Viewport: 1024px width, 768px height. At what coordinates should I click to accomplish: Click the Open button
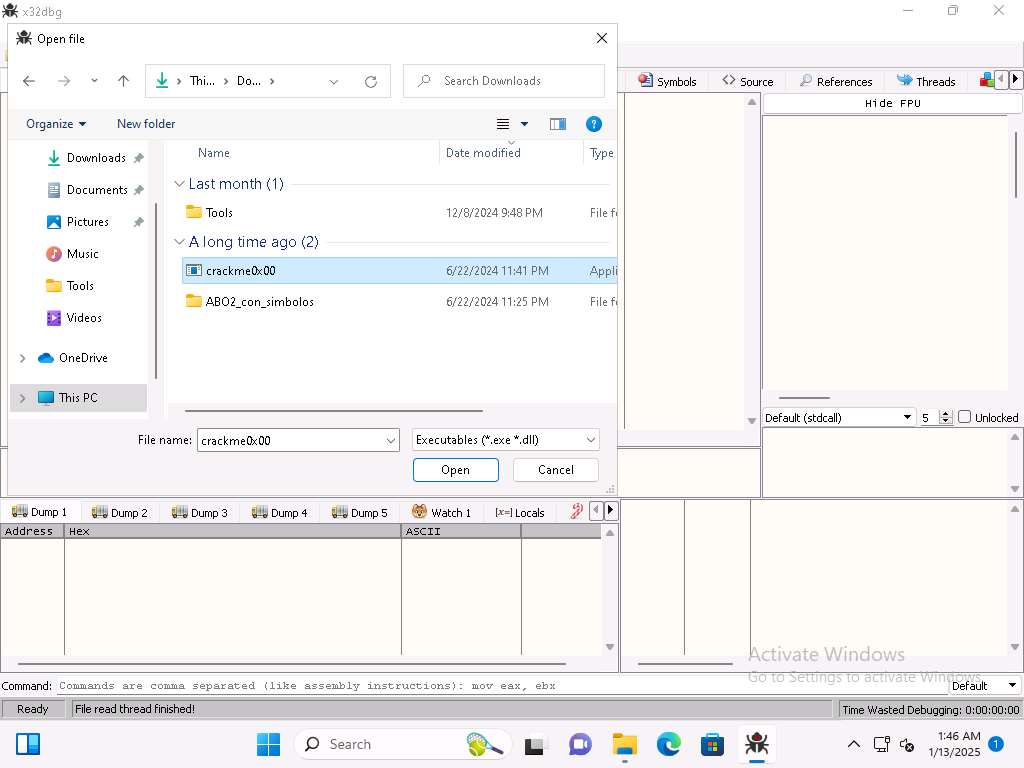click(455, 470)
